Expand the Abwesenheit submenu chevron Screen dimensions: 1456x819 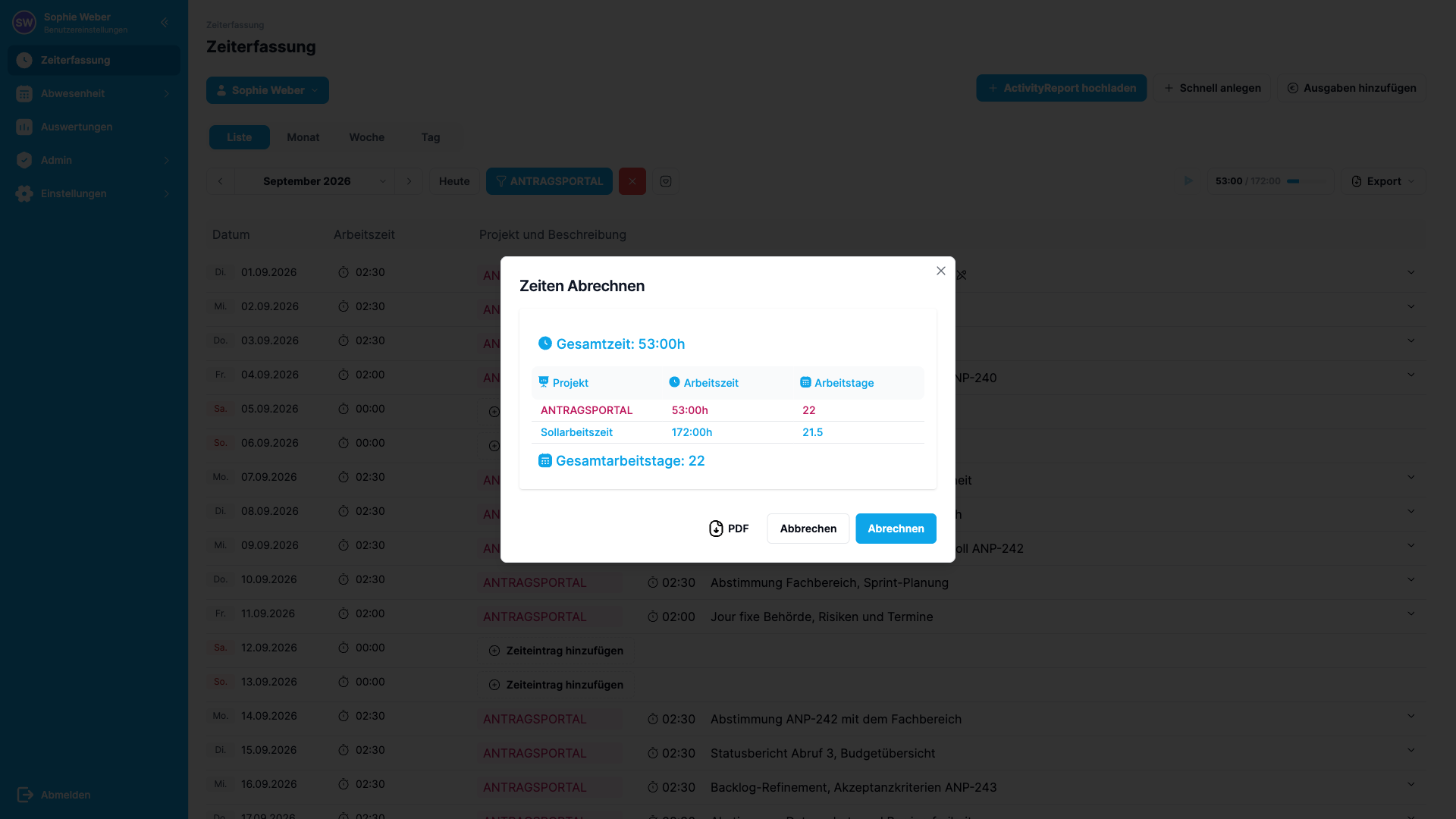tap(167, 93)
